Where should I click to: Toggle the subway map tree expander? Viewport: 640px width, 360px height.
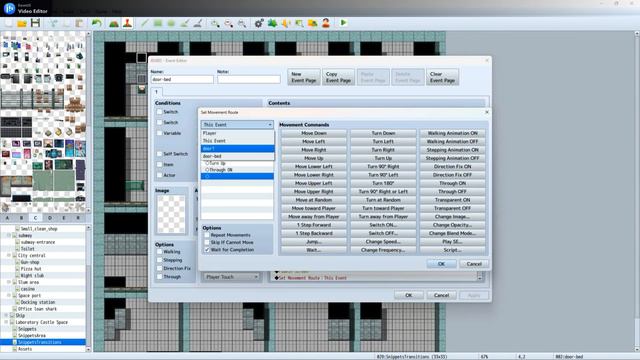(x=9, y=236)
